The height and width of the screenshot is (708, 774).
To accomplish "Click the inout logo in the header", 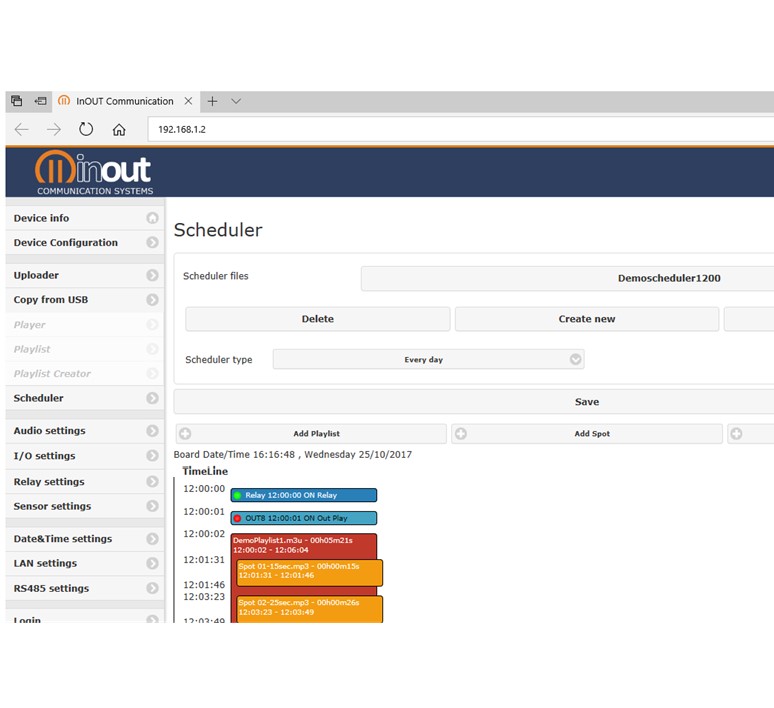I will pyautogui.click(x=94, y=172).
